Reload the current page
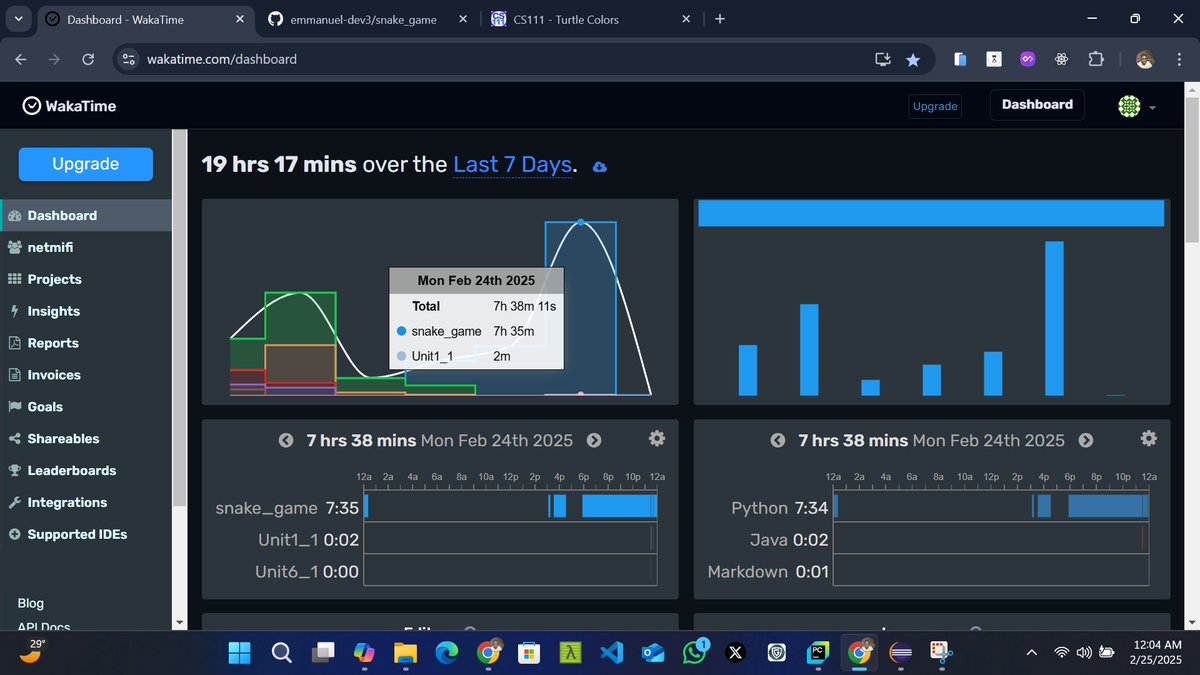1200x675 pixels. click(x=88, y=59)
